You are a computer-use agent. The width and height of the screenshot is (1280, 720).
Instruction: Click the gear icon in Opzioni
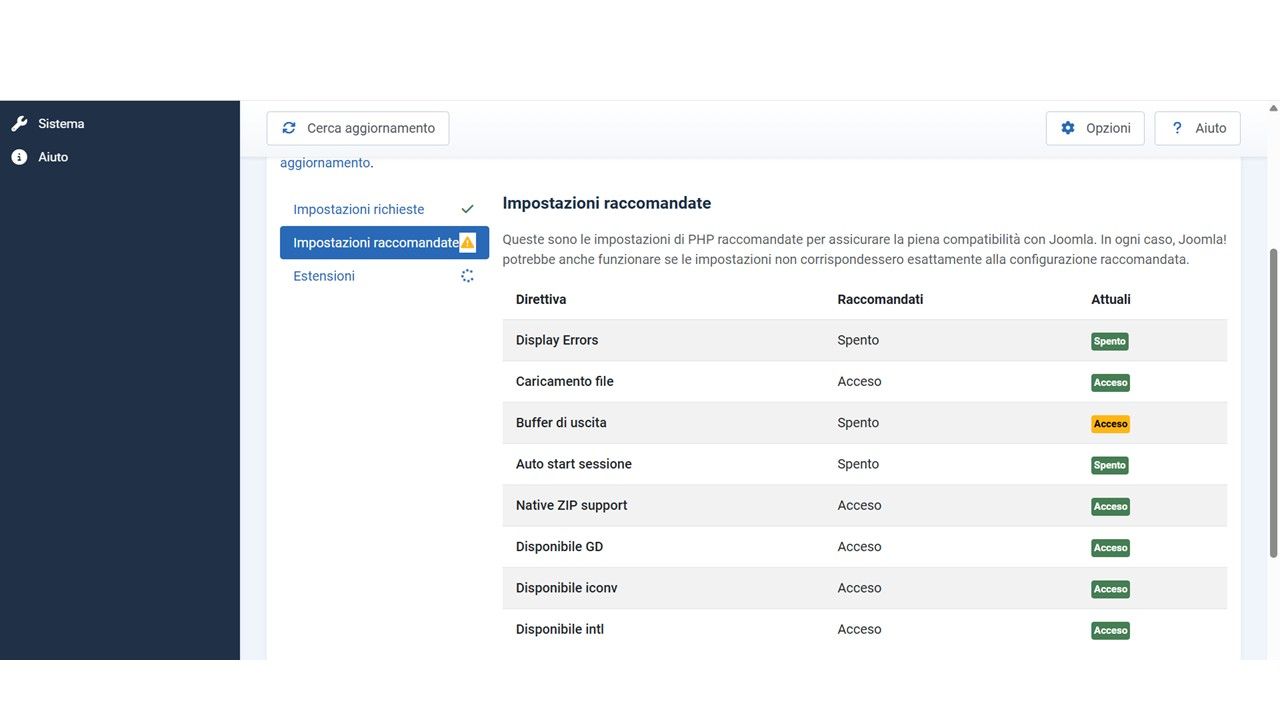[x=1068, y=128]
